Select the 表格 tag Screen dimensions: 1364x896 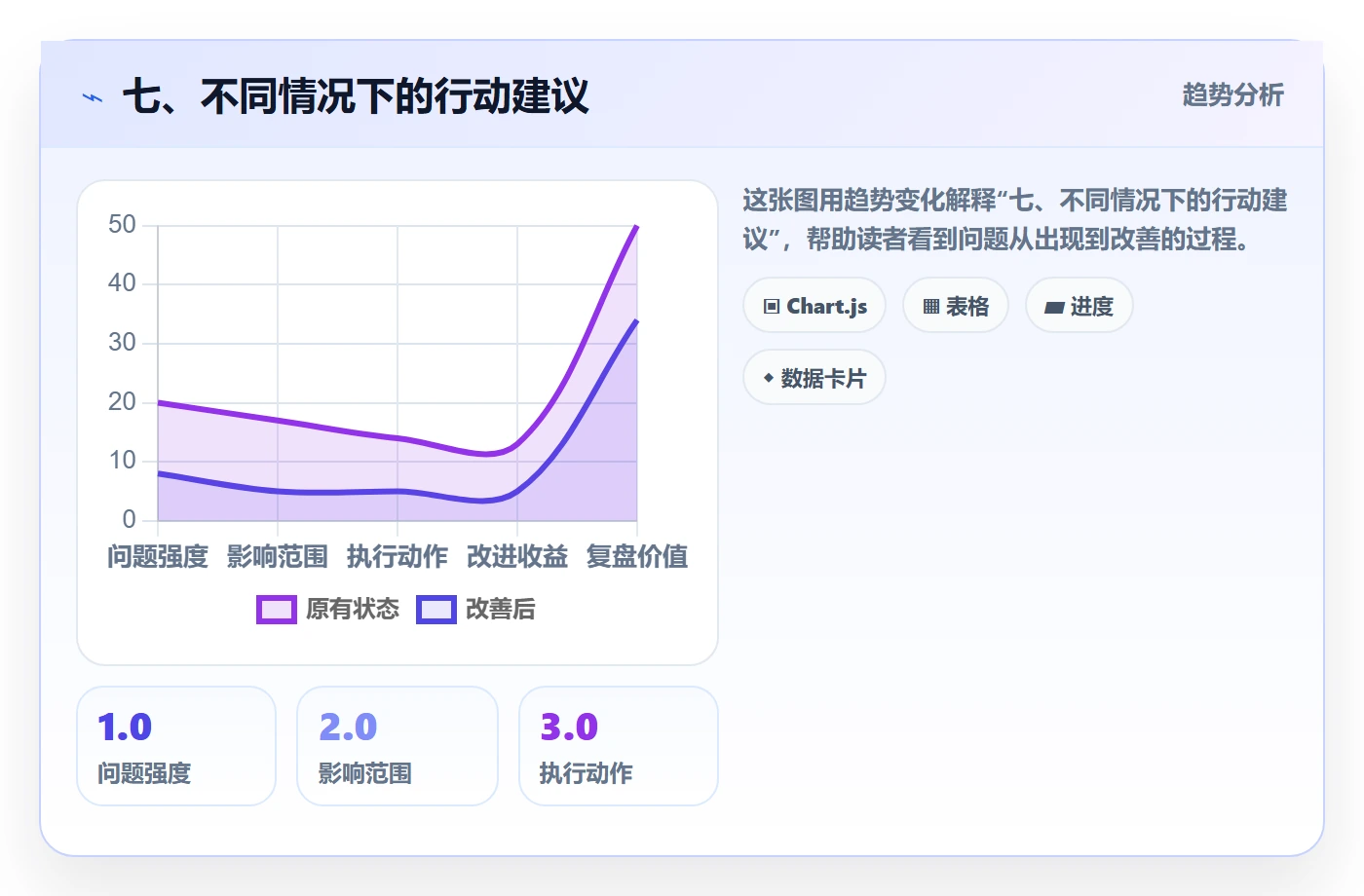pos(956,306)
